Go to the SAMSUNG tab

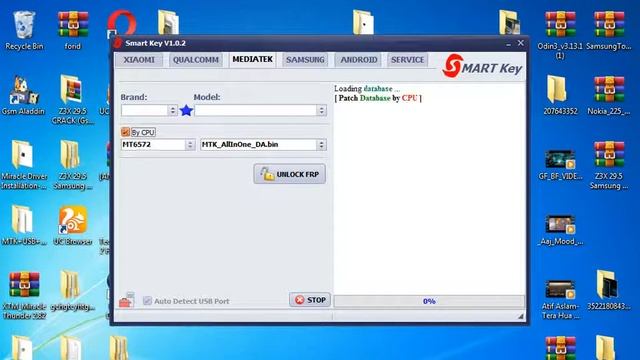click(305, 60)
